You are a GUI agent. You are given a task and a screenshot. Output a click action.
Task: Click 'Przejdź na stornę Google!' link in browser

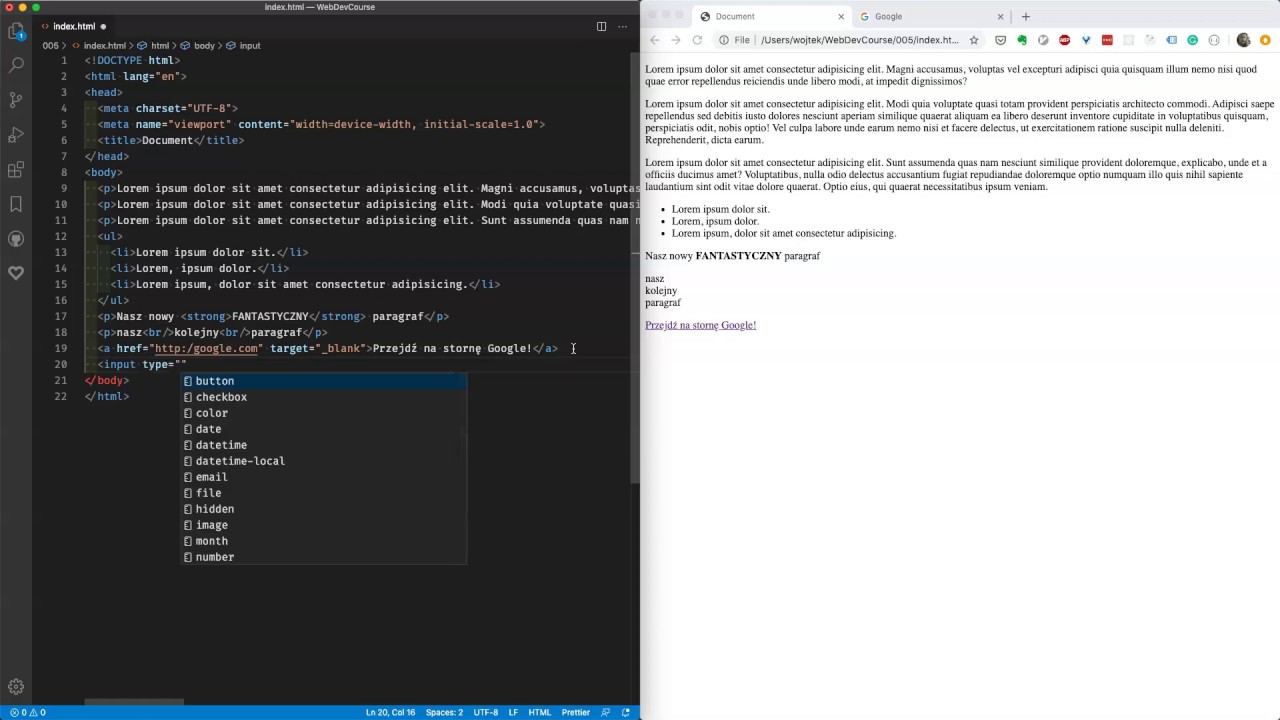[x=700, y=325]
